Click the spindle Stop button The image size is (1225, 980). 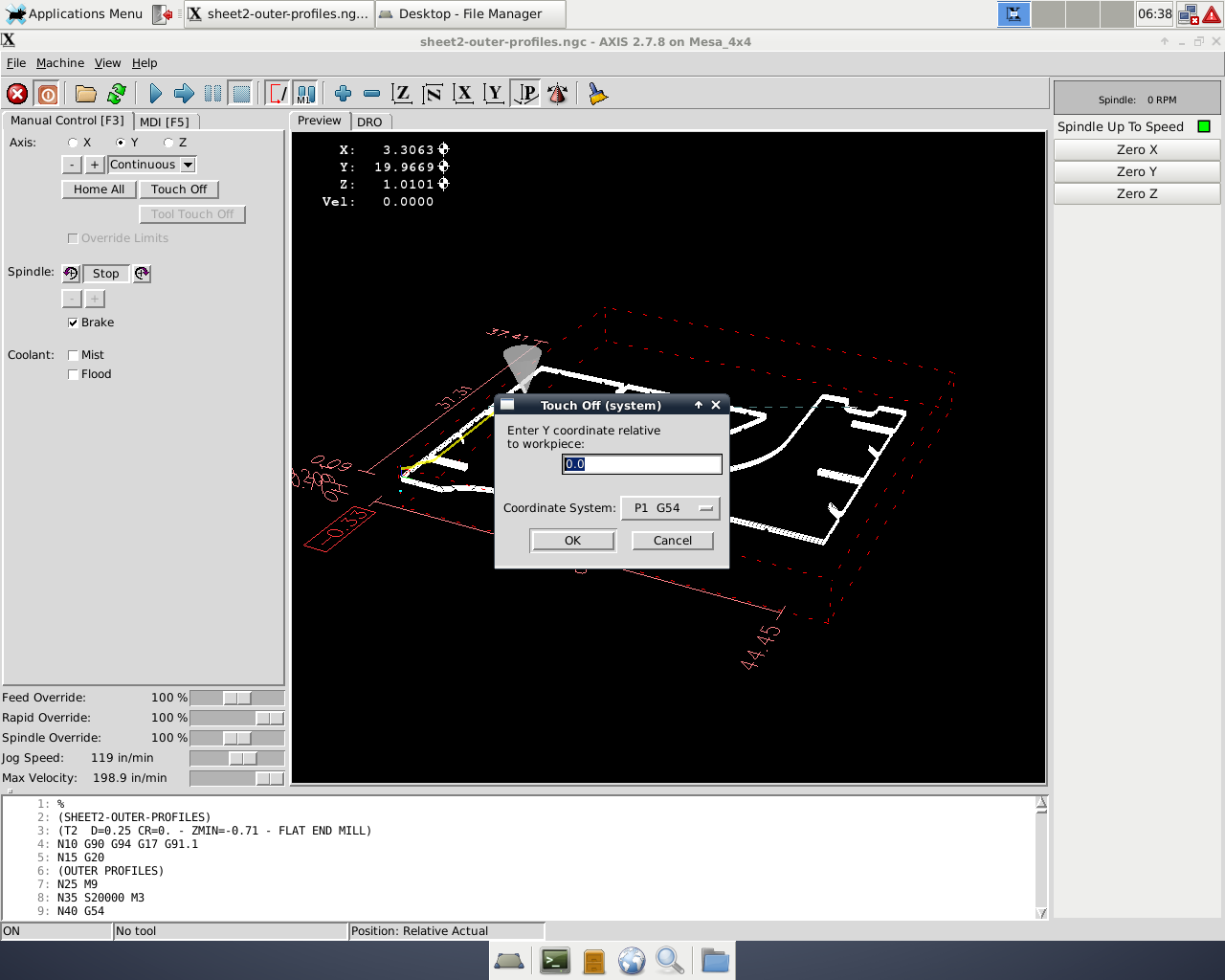coord(106,274)
